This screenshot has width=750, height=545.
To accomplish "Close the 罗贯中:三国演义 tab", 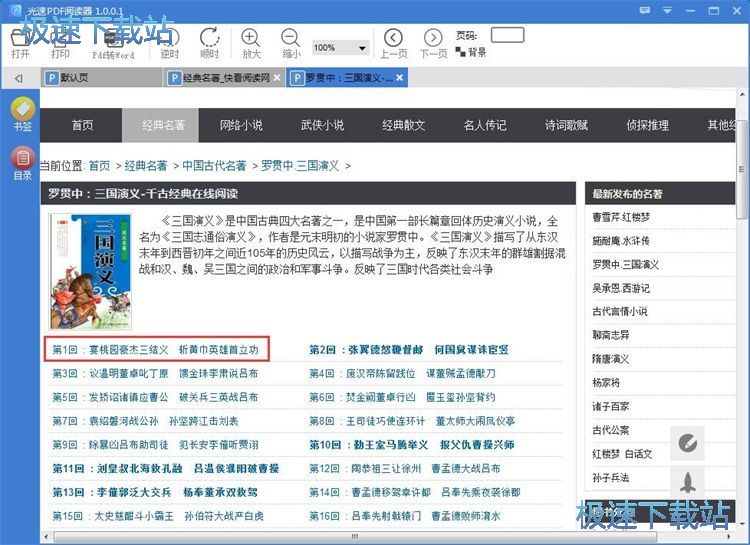I will [x=399, y=78].
